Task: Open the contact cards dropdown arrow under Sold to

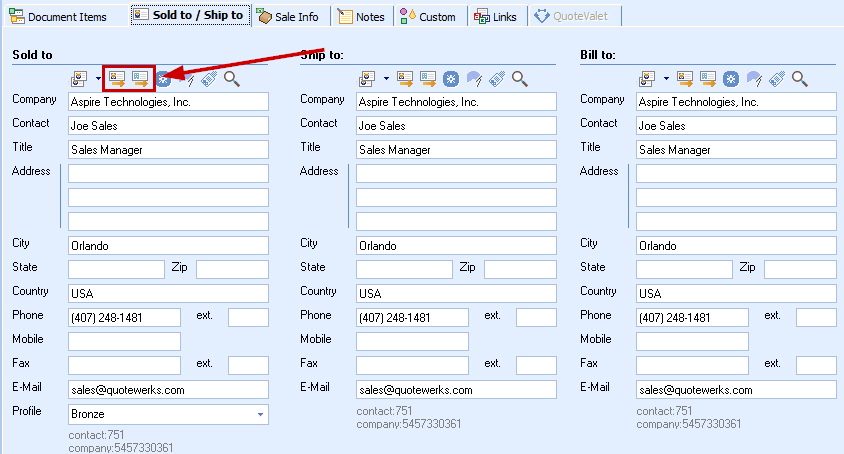Action: click(x=98, y=78)
